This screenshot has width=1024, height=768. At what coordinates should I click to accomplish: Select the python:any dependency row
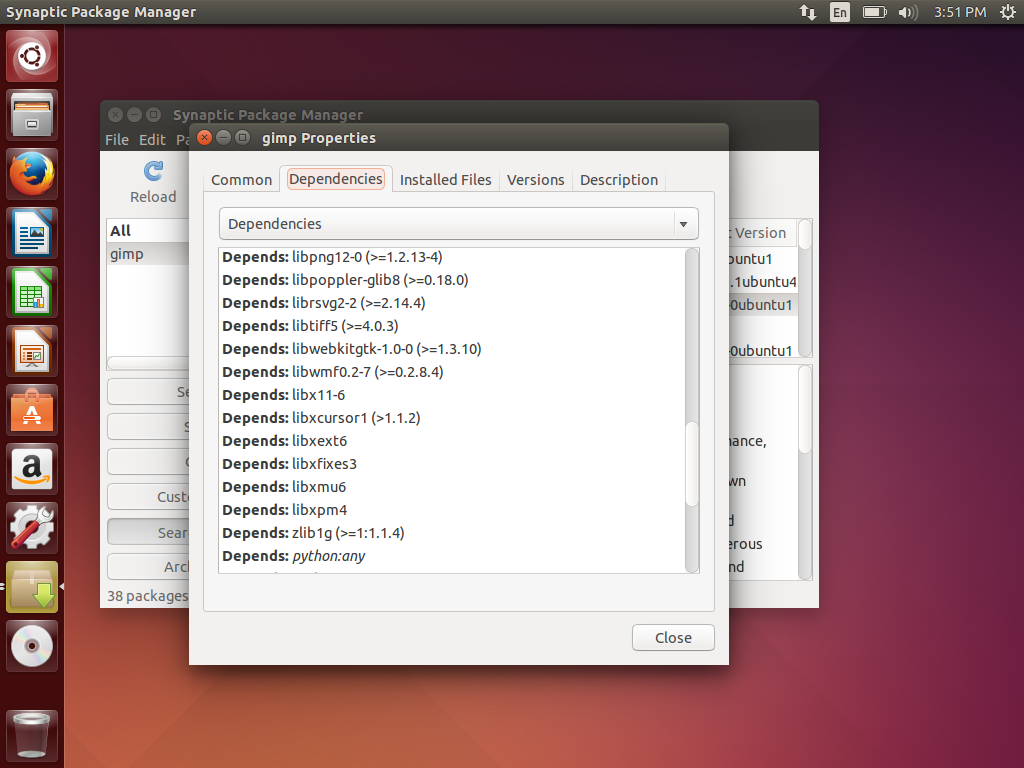452,556
